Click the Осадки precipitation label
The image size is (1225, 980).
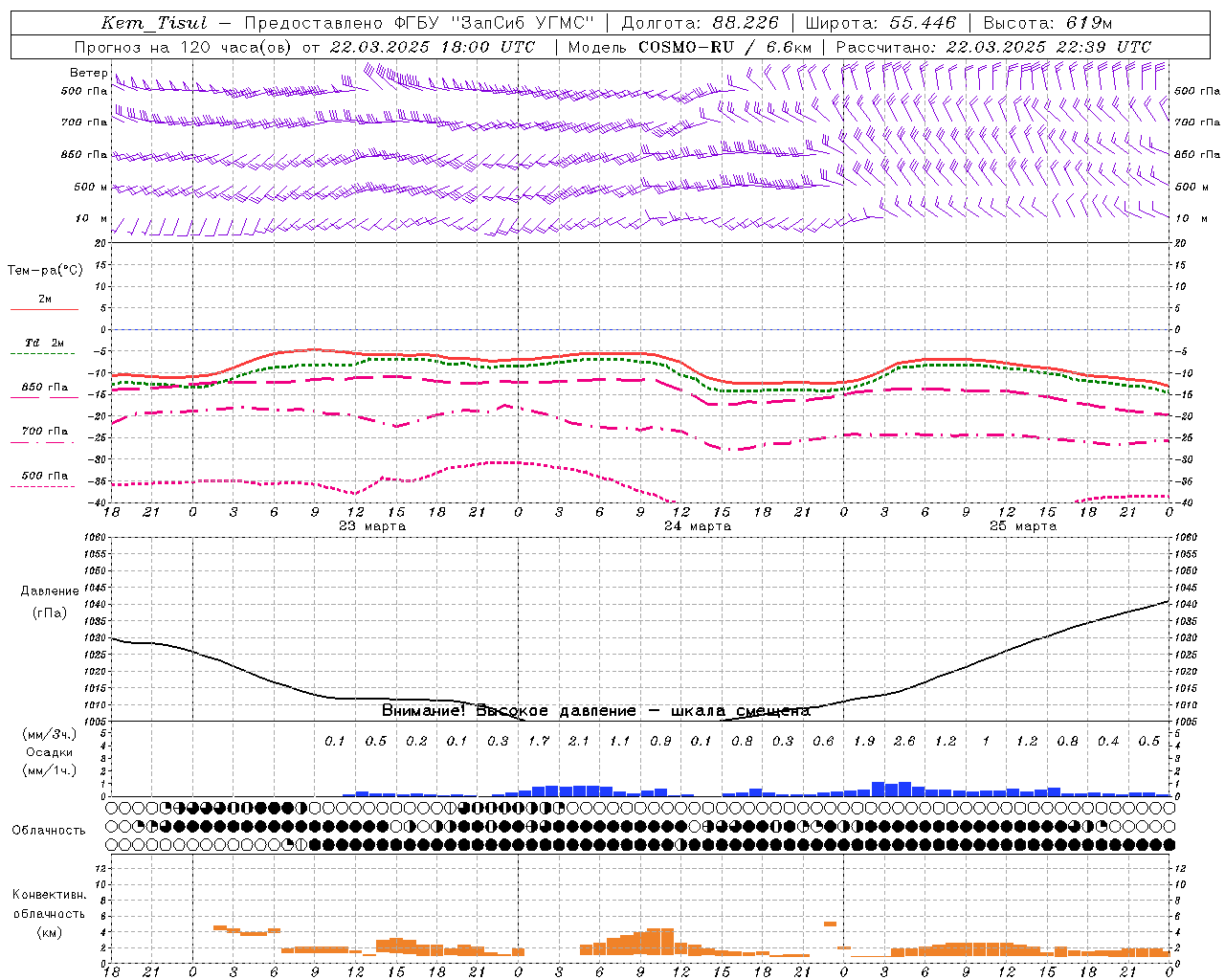tap(50, 752)
